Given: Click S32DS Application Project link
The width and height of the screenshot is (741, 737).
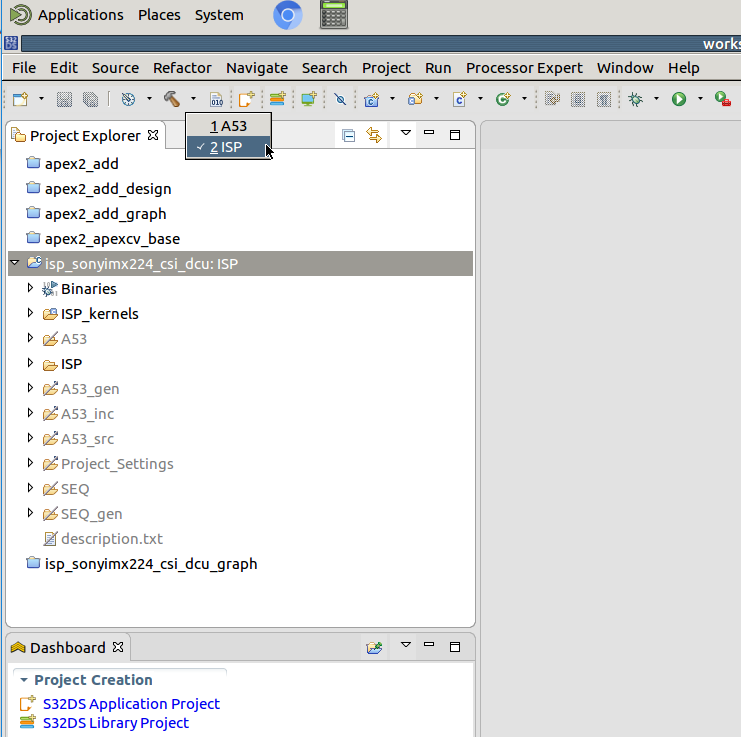Looking at the screenshot, I should click(x=131, y=704).
